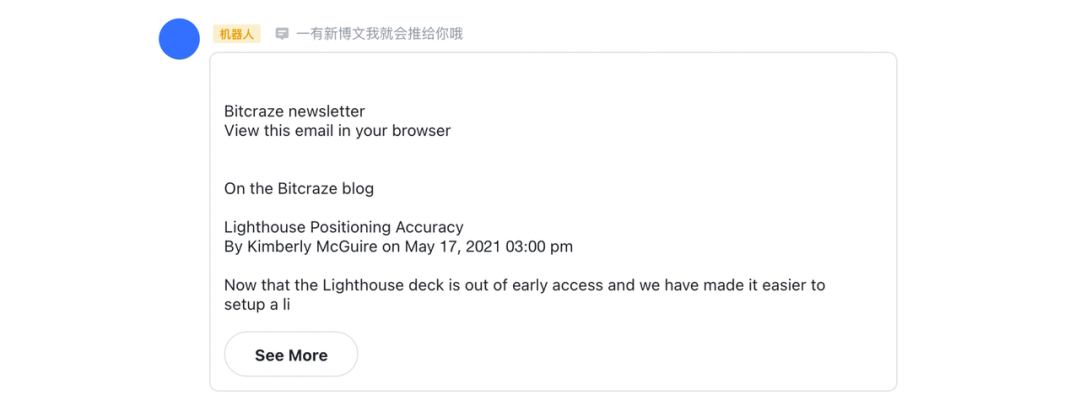Click the word Lighthouse in the body paragraph

pyautogui.click(x=360, y=285)
